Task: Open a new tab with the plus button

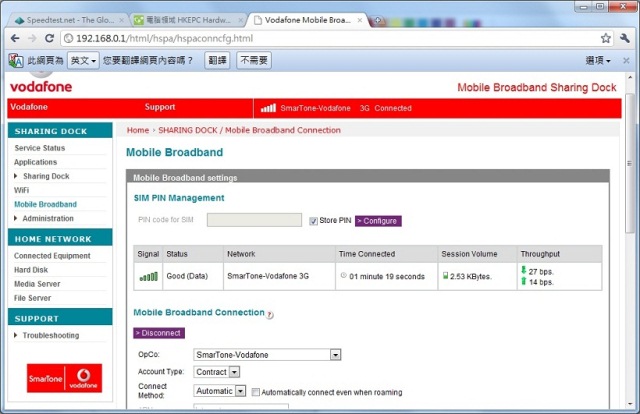Action: point(378,20)
